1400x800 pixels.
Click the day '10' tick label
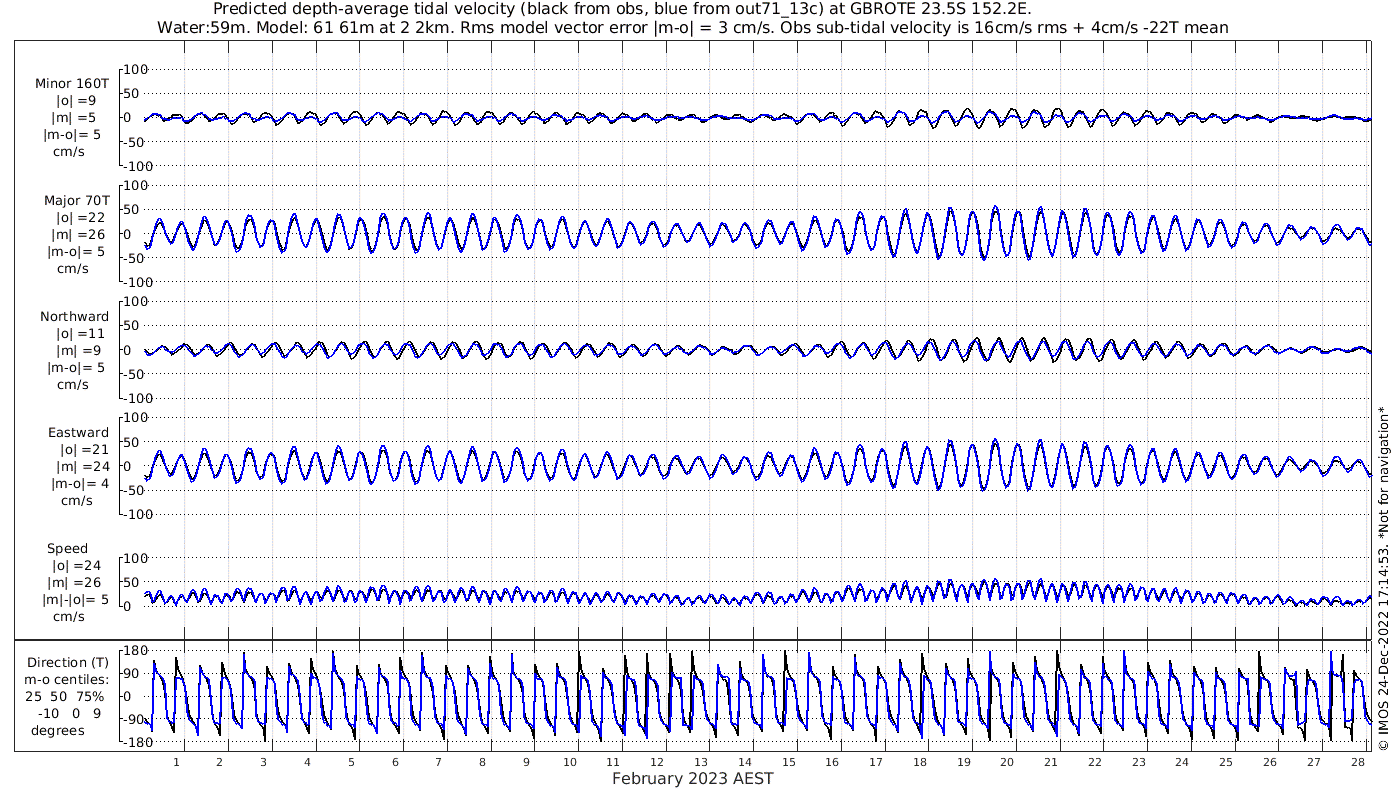[x=570, y=762]
